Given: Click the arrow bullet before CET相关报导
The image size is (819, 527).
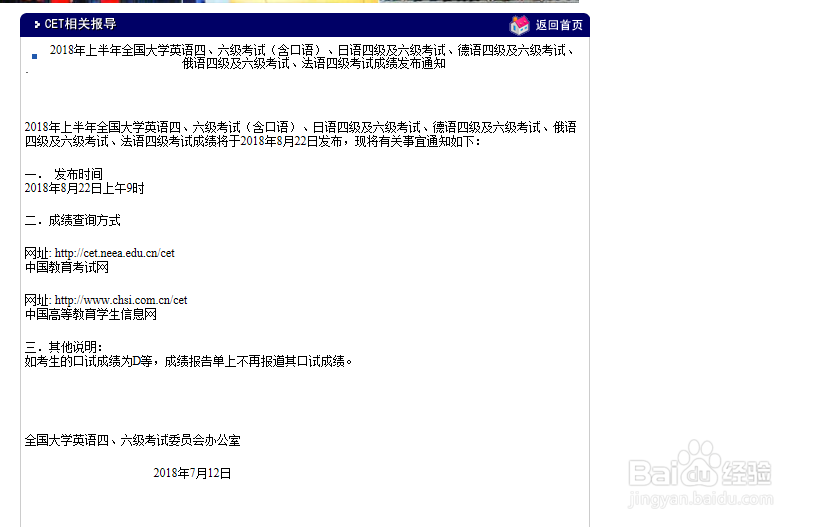Looking at the screenshot, I should (37, 25).
